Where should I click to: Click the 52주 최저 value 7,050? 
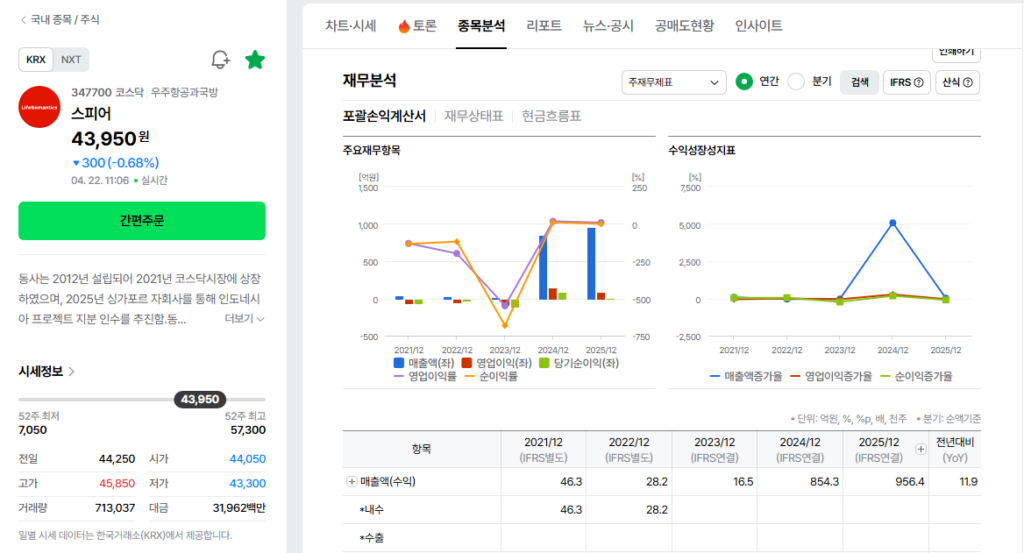[33, 430]
